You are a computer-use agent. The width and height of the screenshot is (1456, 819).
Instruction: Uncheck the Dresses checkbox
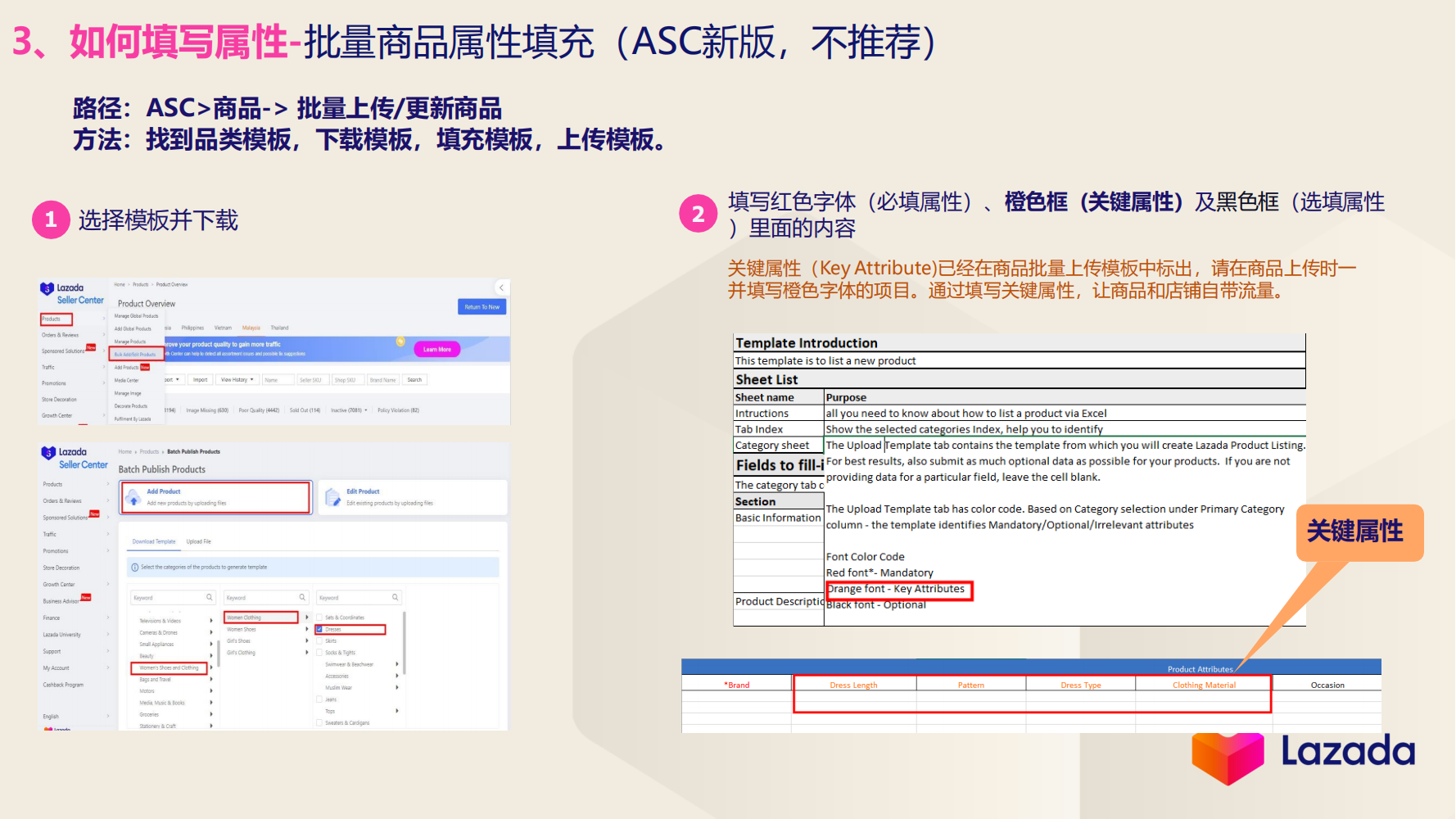pyautogui.click(x=319, y=629)
